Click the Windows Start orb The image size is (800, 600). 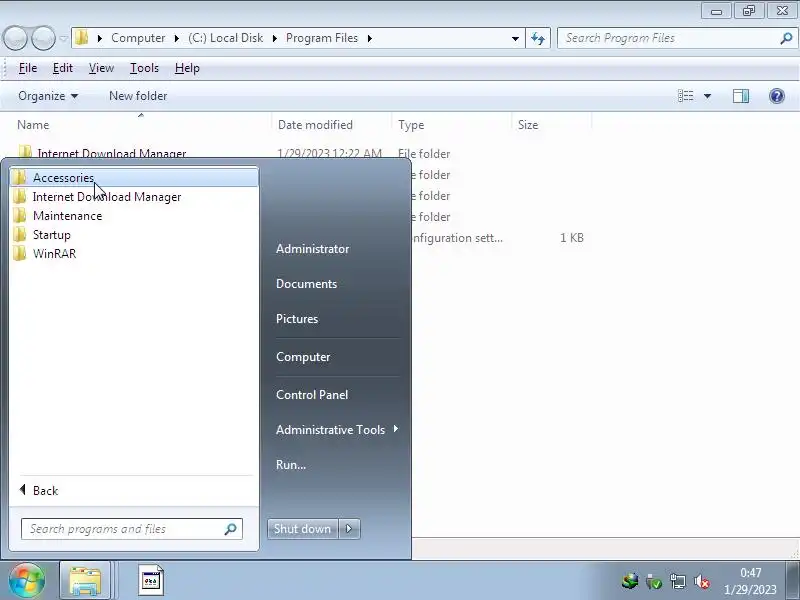coord(27,580)
